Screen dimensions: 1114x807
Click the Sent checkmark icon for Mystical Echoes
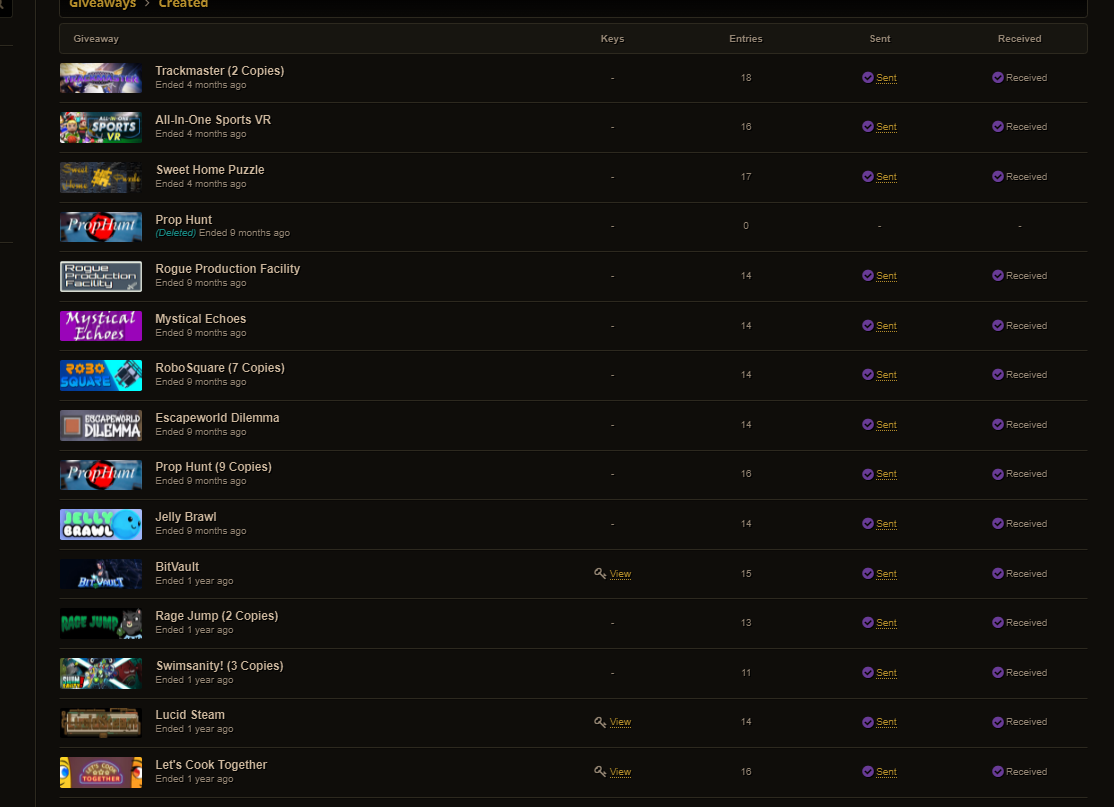point(867,325)
